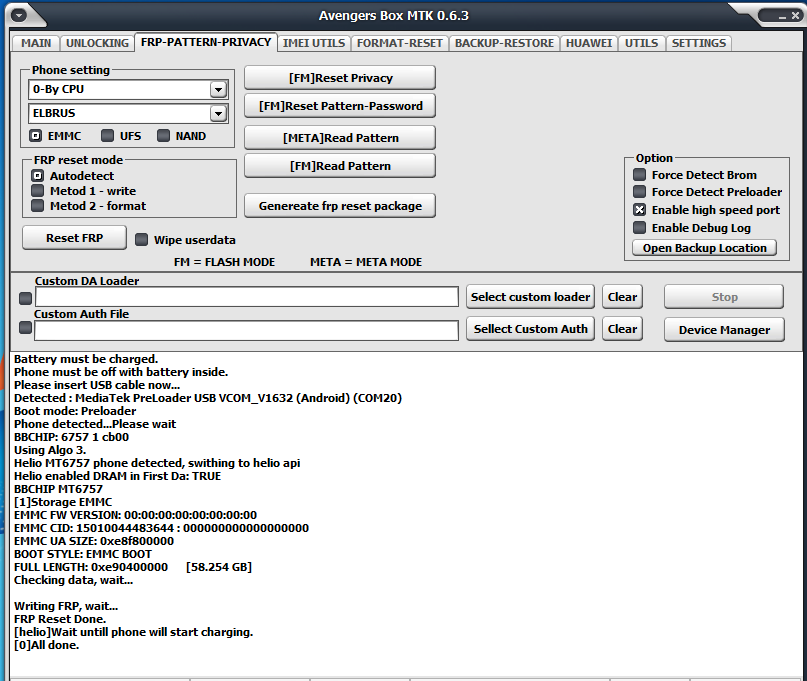Click Select custom loader button
Image resolution: width=807 pixels, height=681 pixels.
click(530, 297)
